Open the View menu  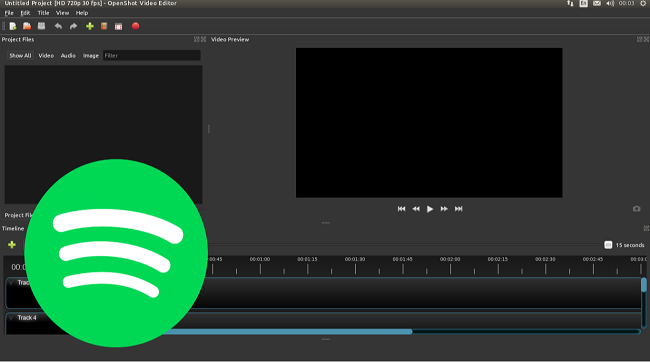(x=62, y=13)
